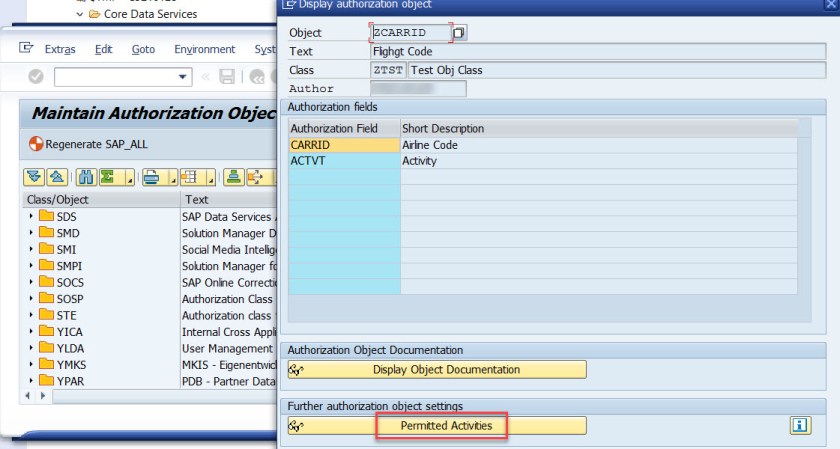Click the User Management text row
Screen dimensions: 840x449
228,348
